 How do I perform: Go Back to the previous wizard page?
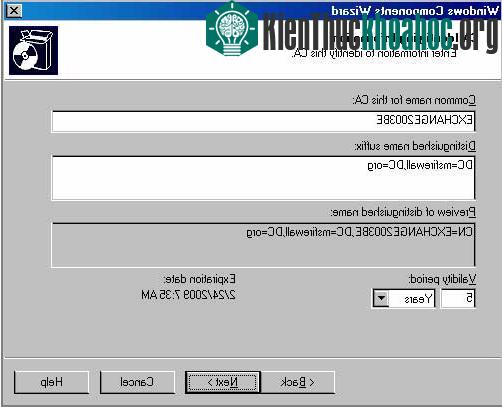[x=298, y=382]
